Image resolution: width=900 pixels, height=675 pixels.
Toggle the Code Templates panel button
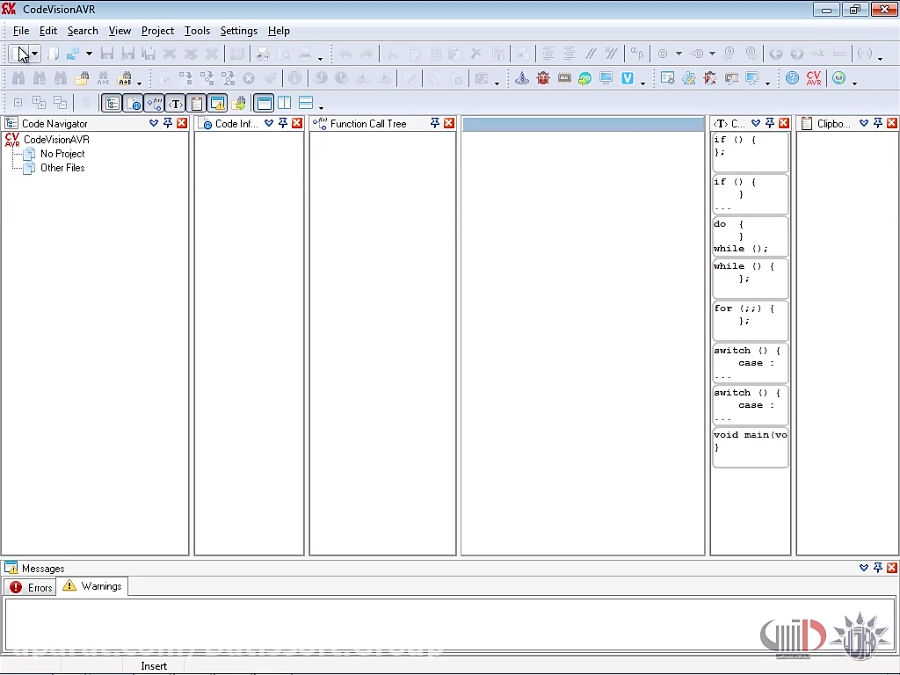(x=176, y=103)
